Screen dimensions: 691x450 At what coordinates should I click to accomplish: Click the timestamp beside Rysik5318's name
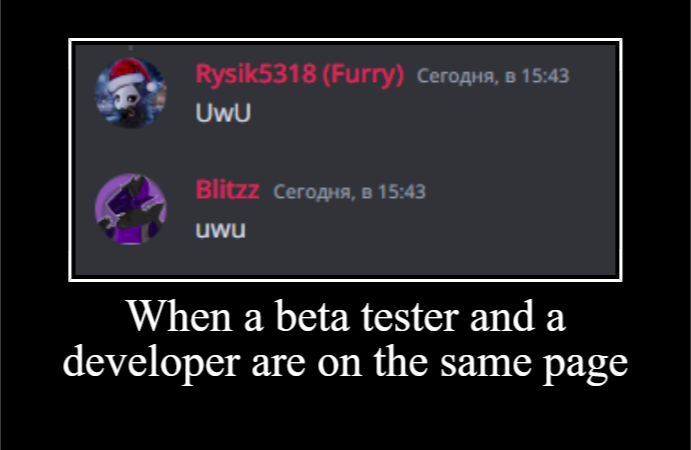[x=493, y=76]
